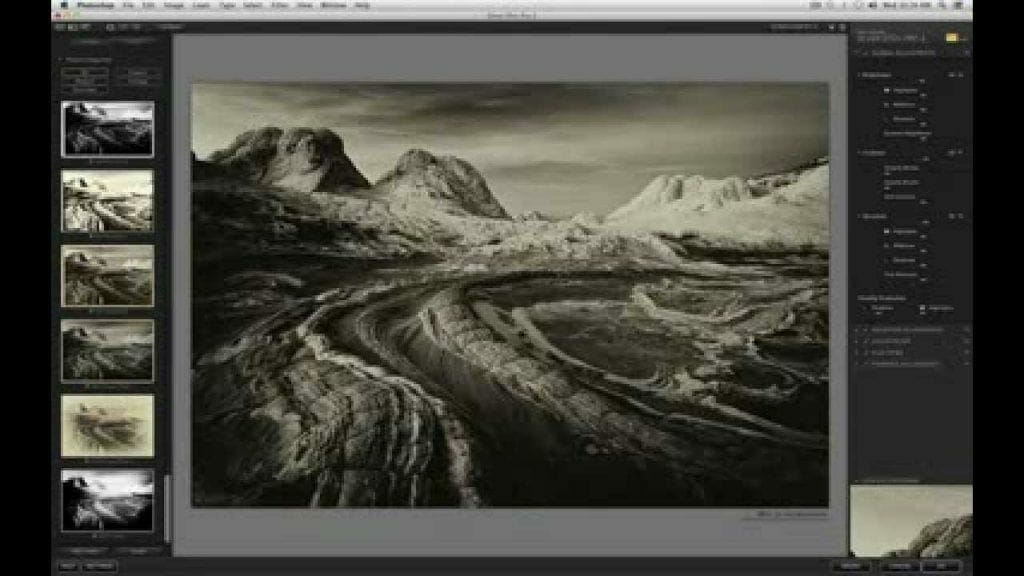Collapse the Brightness section triangle
The width and height of the screenshot is (1024, 576).
tap(858, 75)
